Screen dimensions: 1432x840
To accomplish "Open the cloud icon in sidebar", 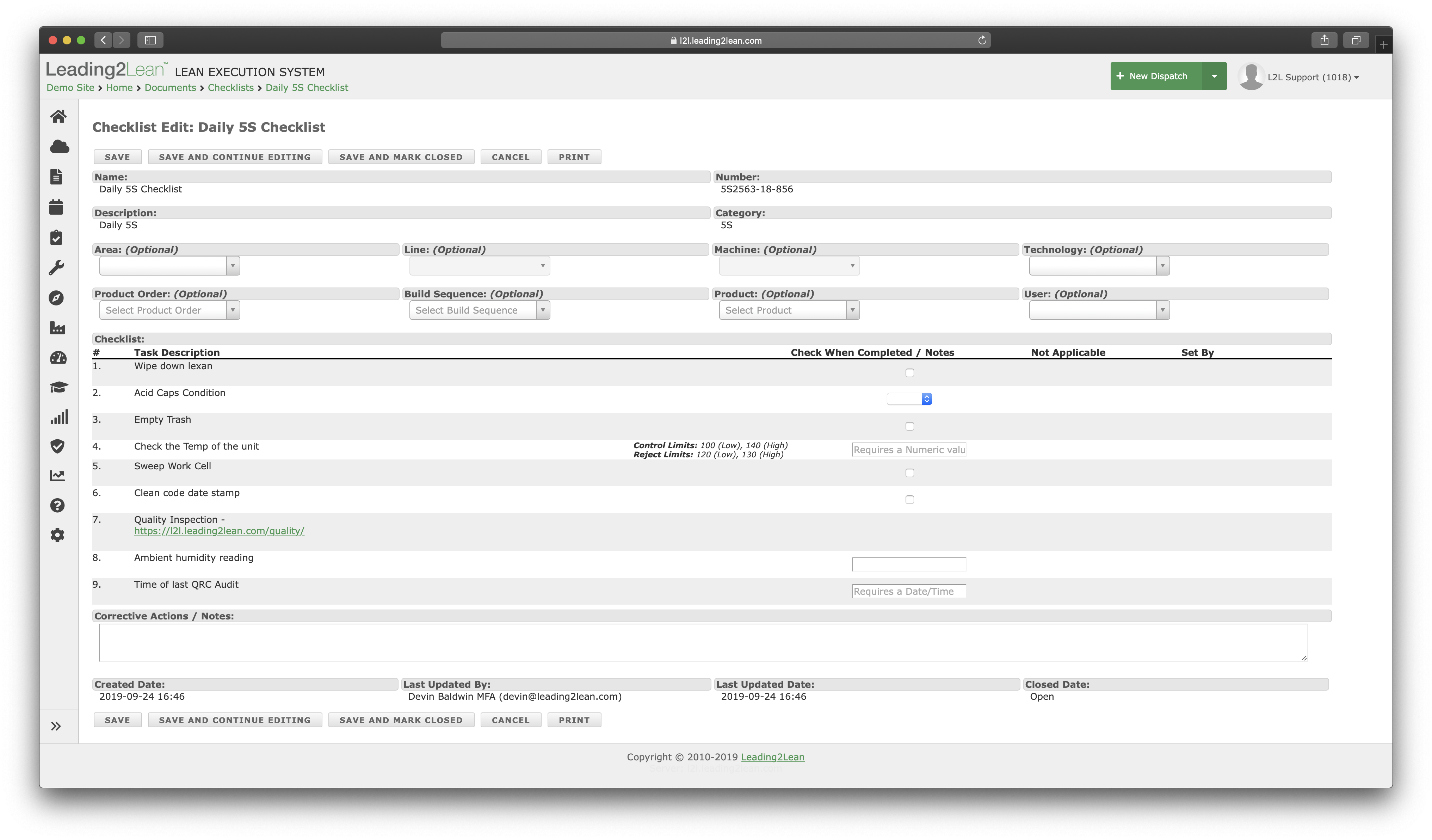I will click(x=59, y=147).
